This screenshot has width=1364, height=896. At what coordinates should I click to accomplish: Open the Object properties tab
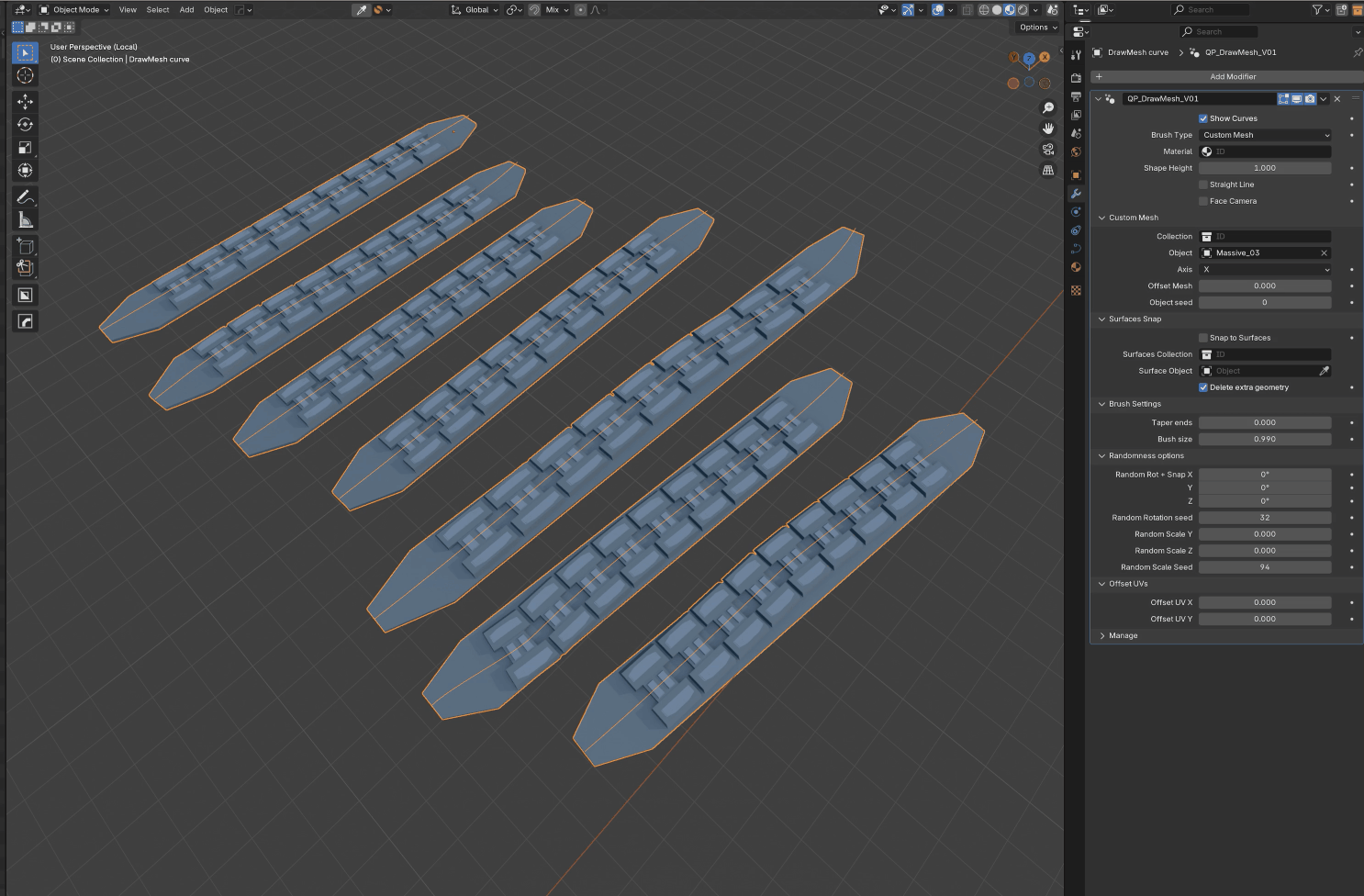1076,174
